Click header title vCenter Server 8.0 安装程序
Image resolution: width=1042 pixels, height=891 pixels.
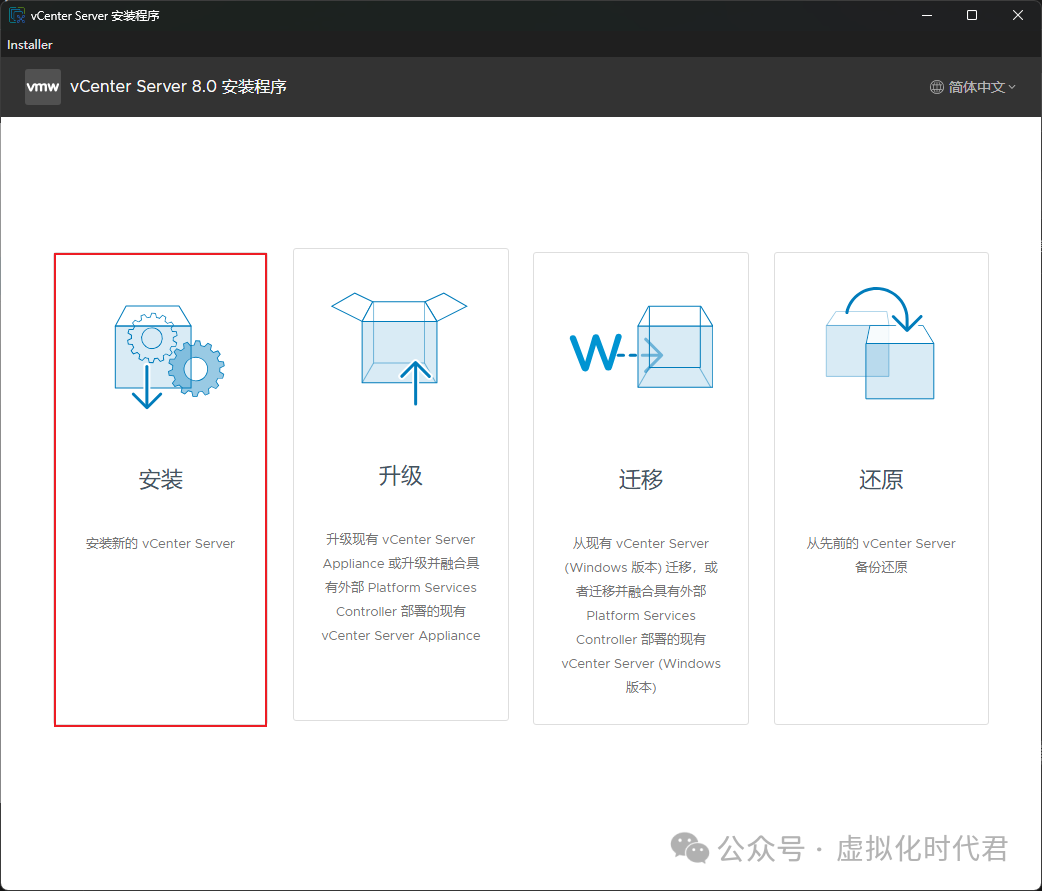point(178,87)
